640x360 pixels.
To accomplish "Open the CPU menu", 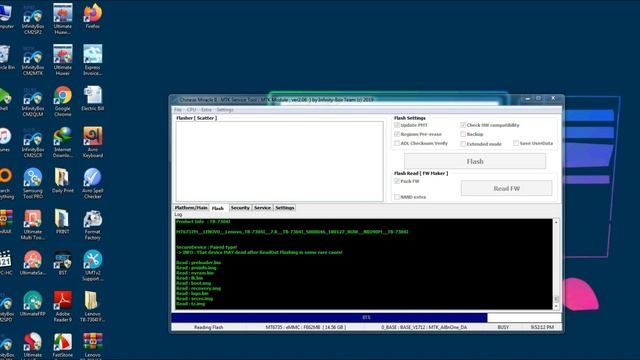I will coord(191,110).
